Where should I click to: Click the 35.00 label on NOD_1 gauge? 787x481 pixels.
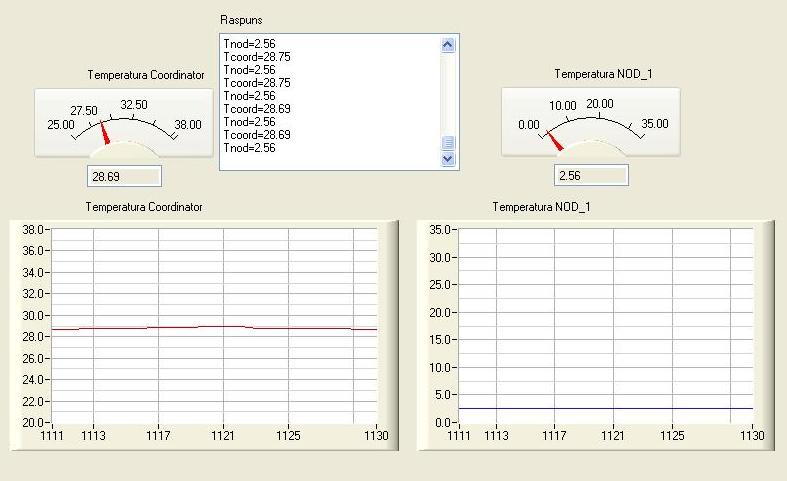[655, 124]
